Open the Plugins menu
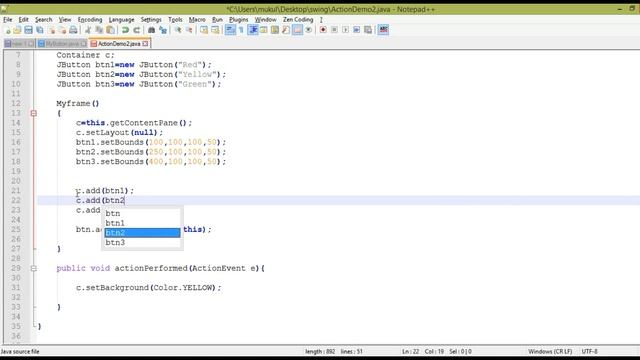Image resolution: width=640 pixels, height=360 pixels. tap(238, 20)
